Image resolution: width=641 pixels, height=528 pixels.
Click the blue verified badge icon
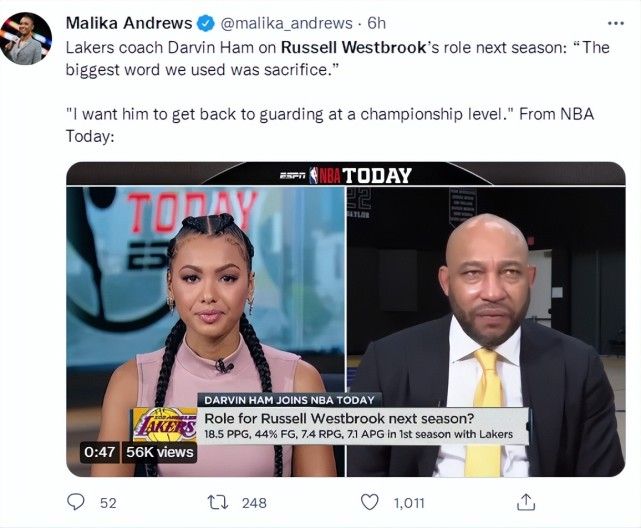(206, 23)
